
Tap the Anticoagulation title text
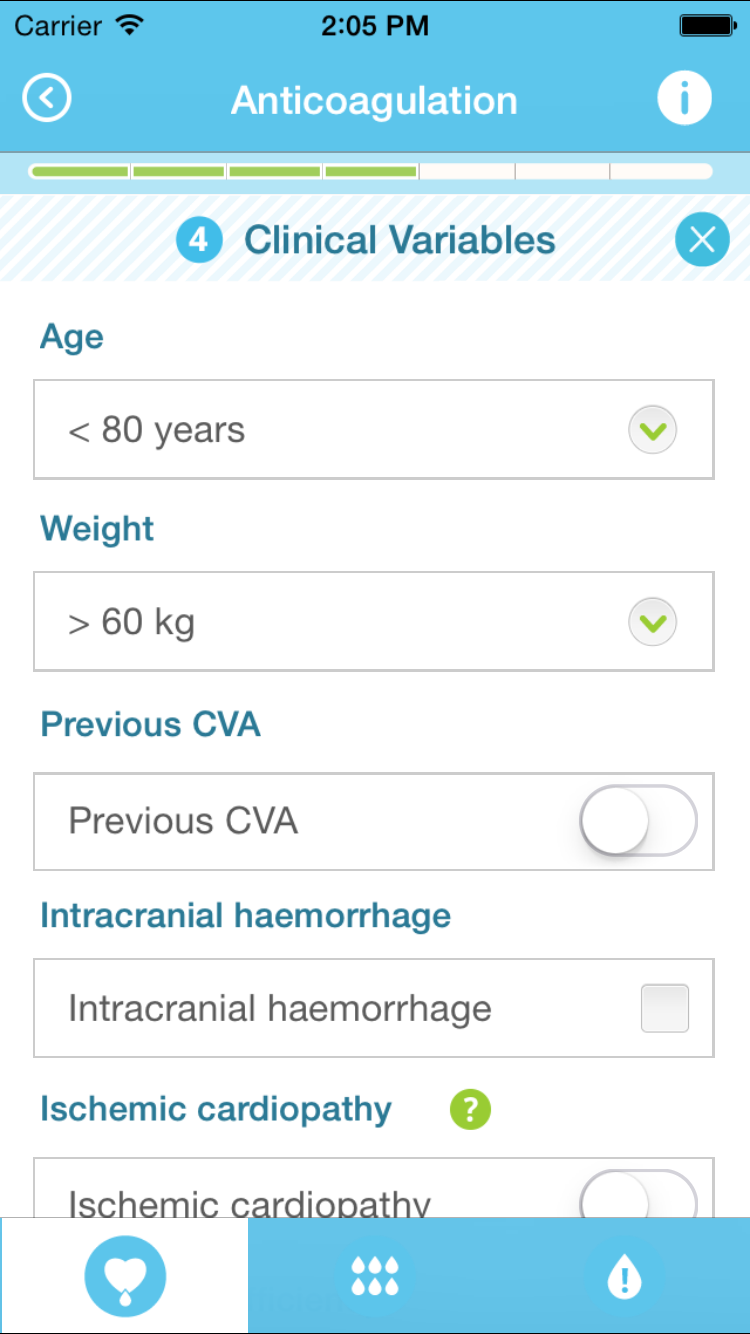(374, 100)
